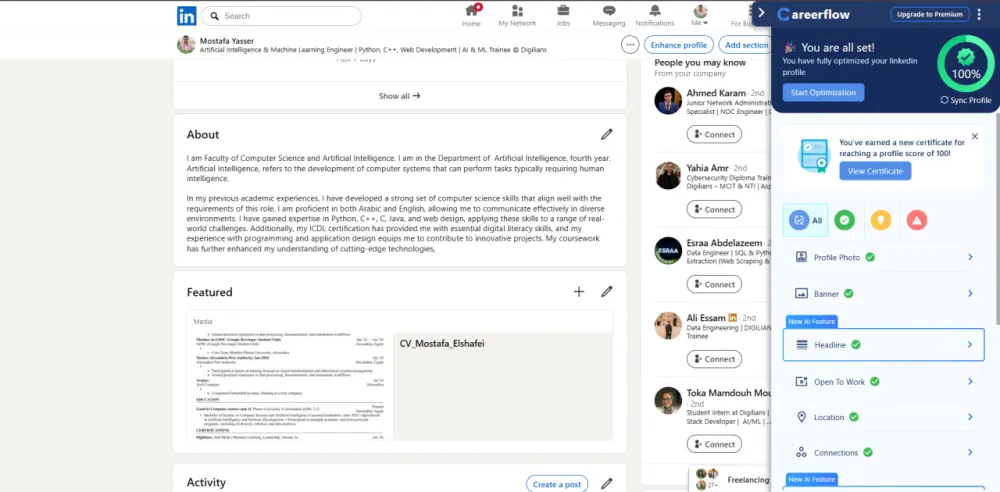Collapse the Careerflow side panel
Image resolution: width=1000 pixels, height=492 pixels.
pos(761,13)
